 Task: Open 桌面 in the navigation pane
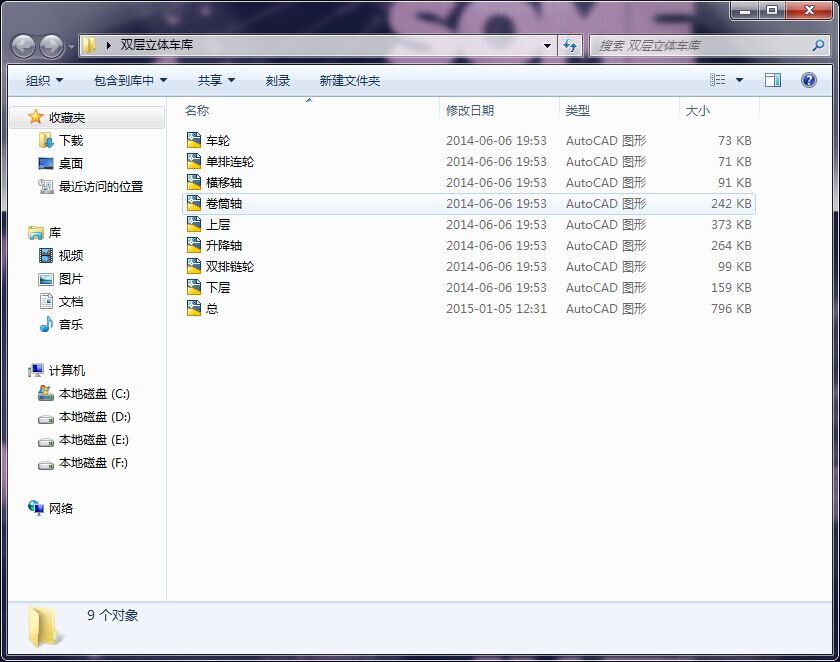pos(61,163)
